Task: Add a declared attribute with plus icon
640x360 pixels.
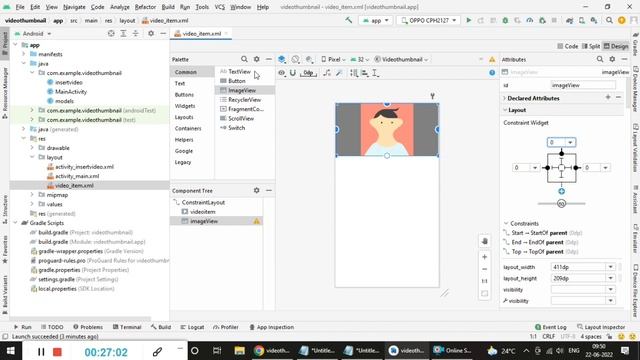Action: 608,97
